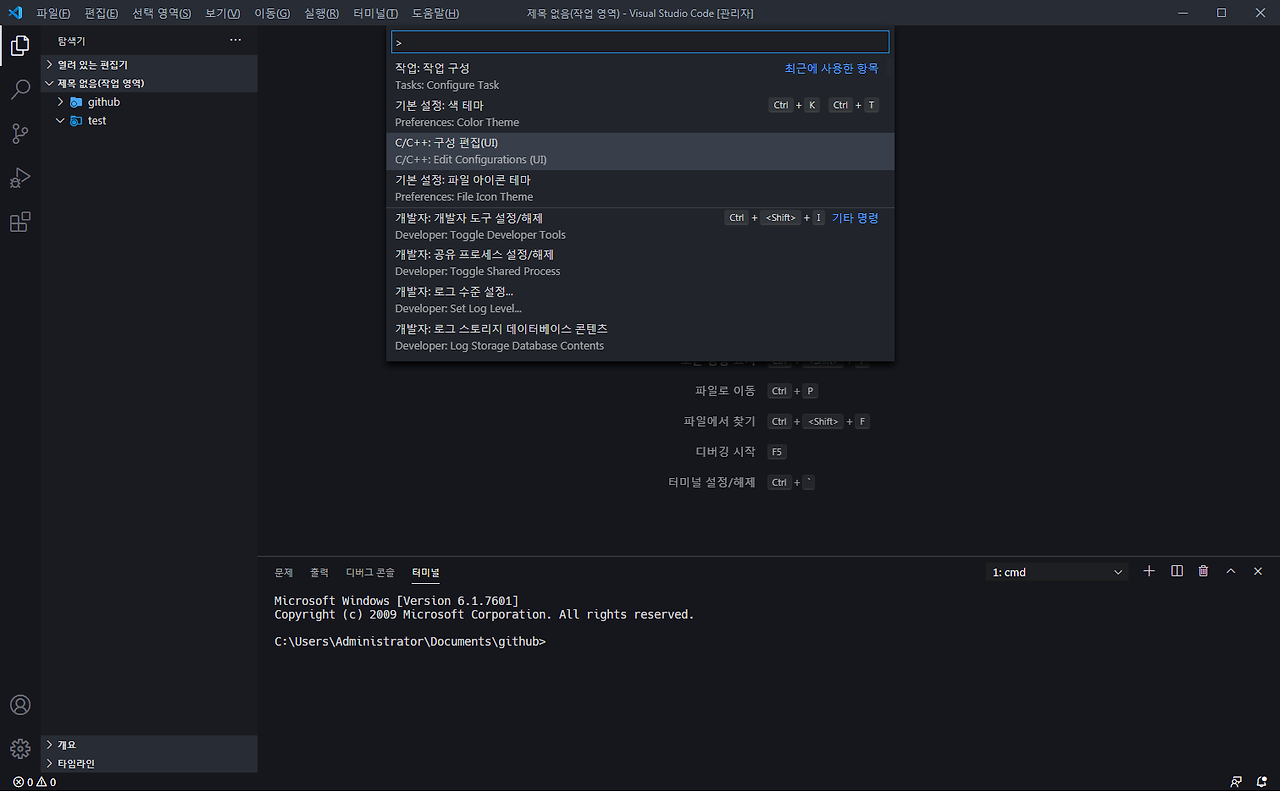The height and width of the screenshot is (792, 1280).
Task: Click errors and warnings status indicator
Action: 34,782
